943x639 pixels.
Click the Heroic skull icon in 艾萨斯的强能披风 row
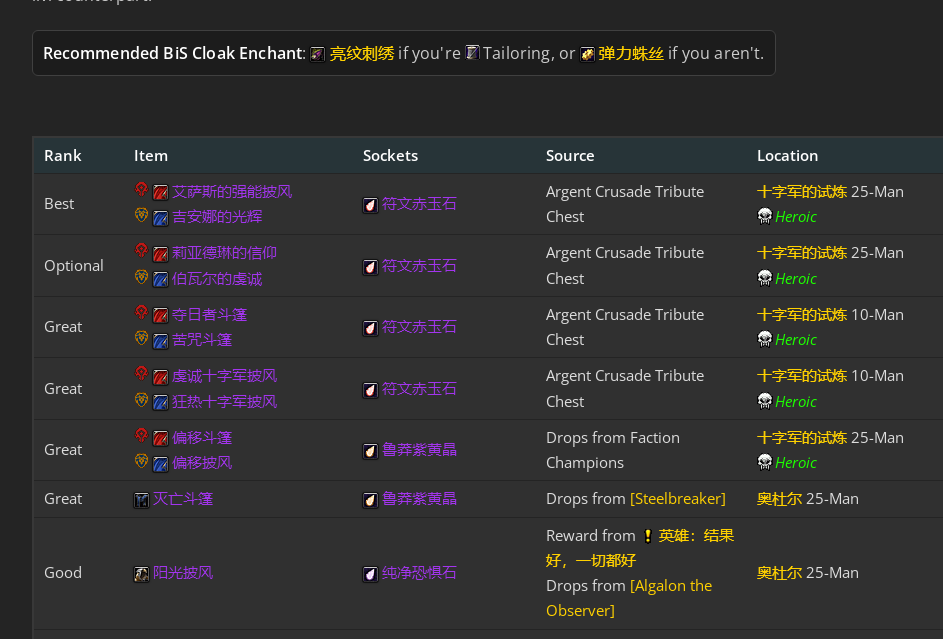(x=764, y=216)
